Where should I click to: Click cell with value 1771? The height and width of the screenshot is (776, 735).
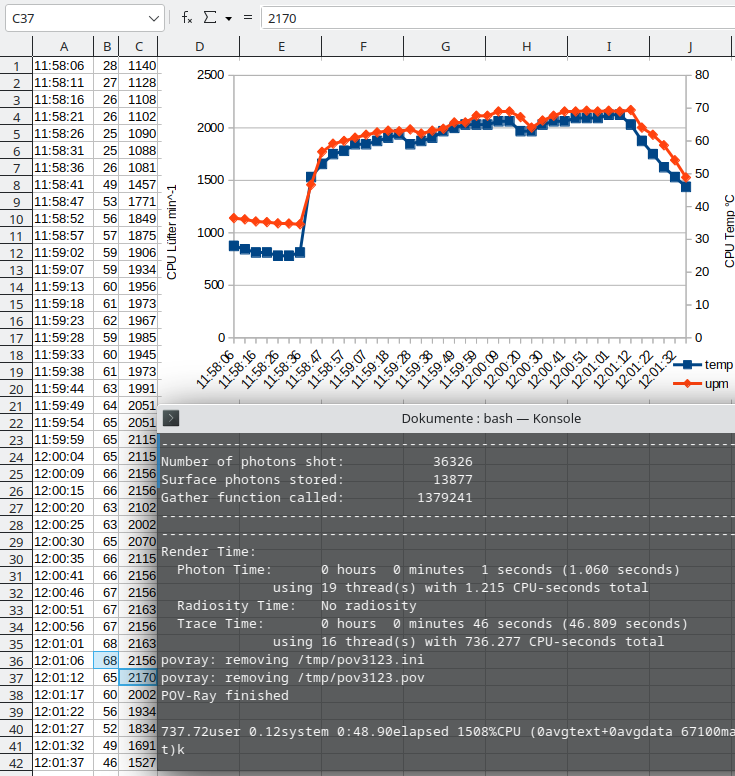[x=139, y=202]
